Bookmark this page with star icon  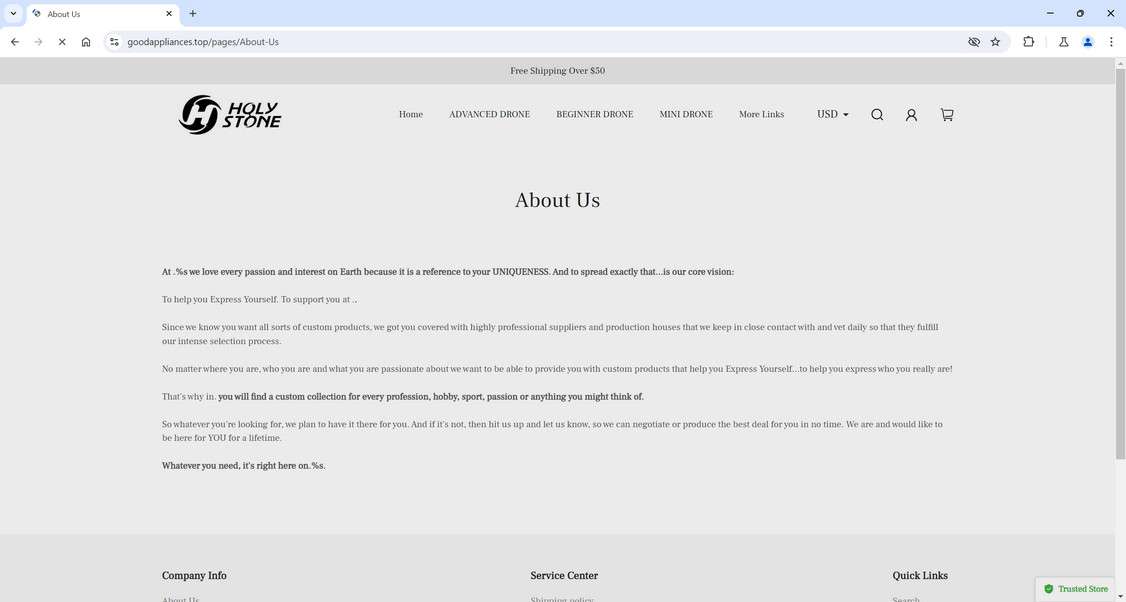click(995, 42)
